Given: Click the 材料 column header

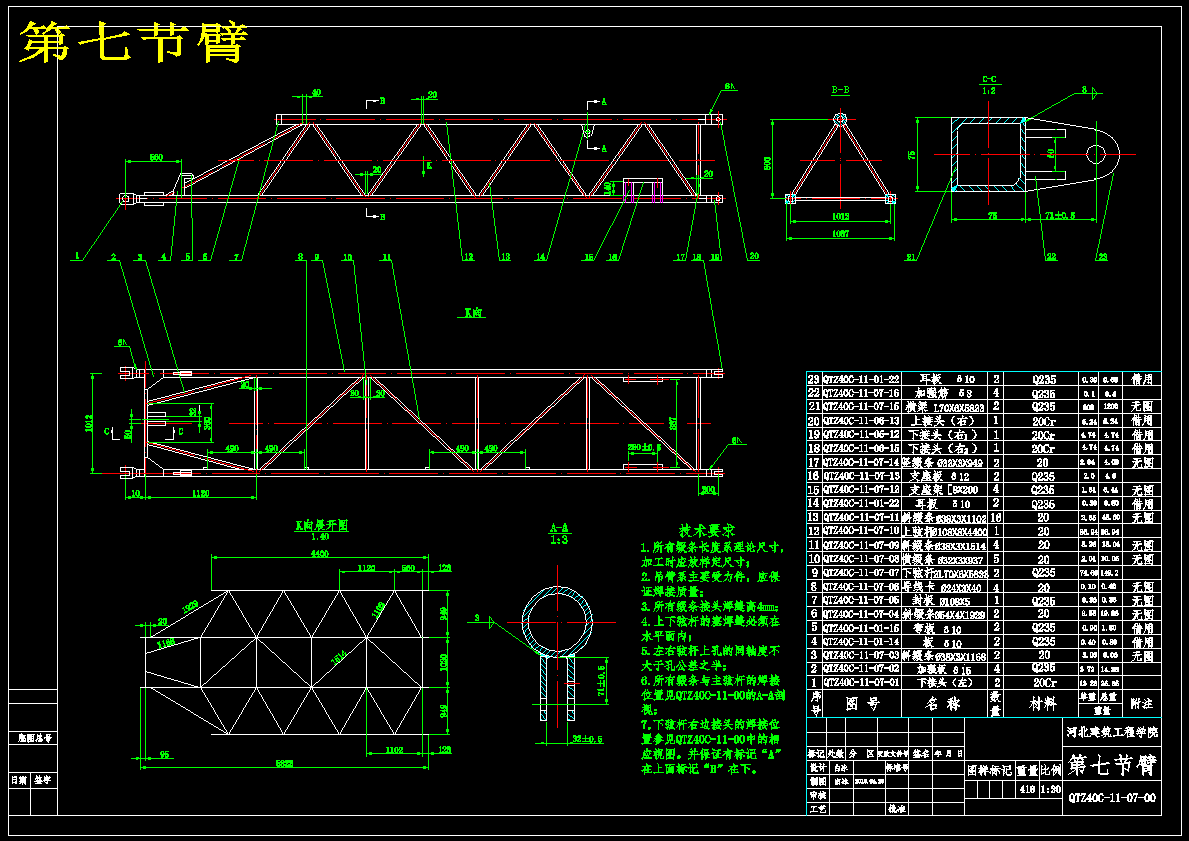Looking at the screenshot, I should pyautogui.click(x=1043, y=704).
